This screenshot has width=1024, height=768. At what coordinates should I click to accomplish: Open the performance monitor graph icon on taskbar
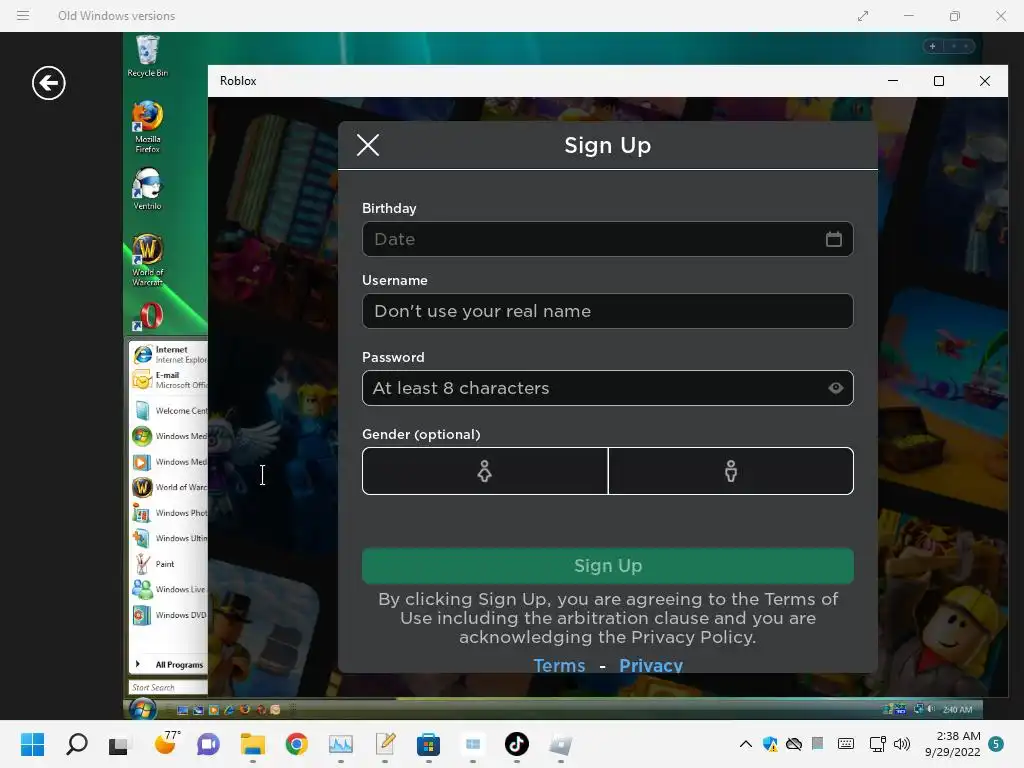tap(340, 744)
